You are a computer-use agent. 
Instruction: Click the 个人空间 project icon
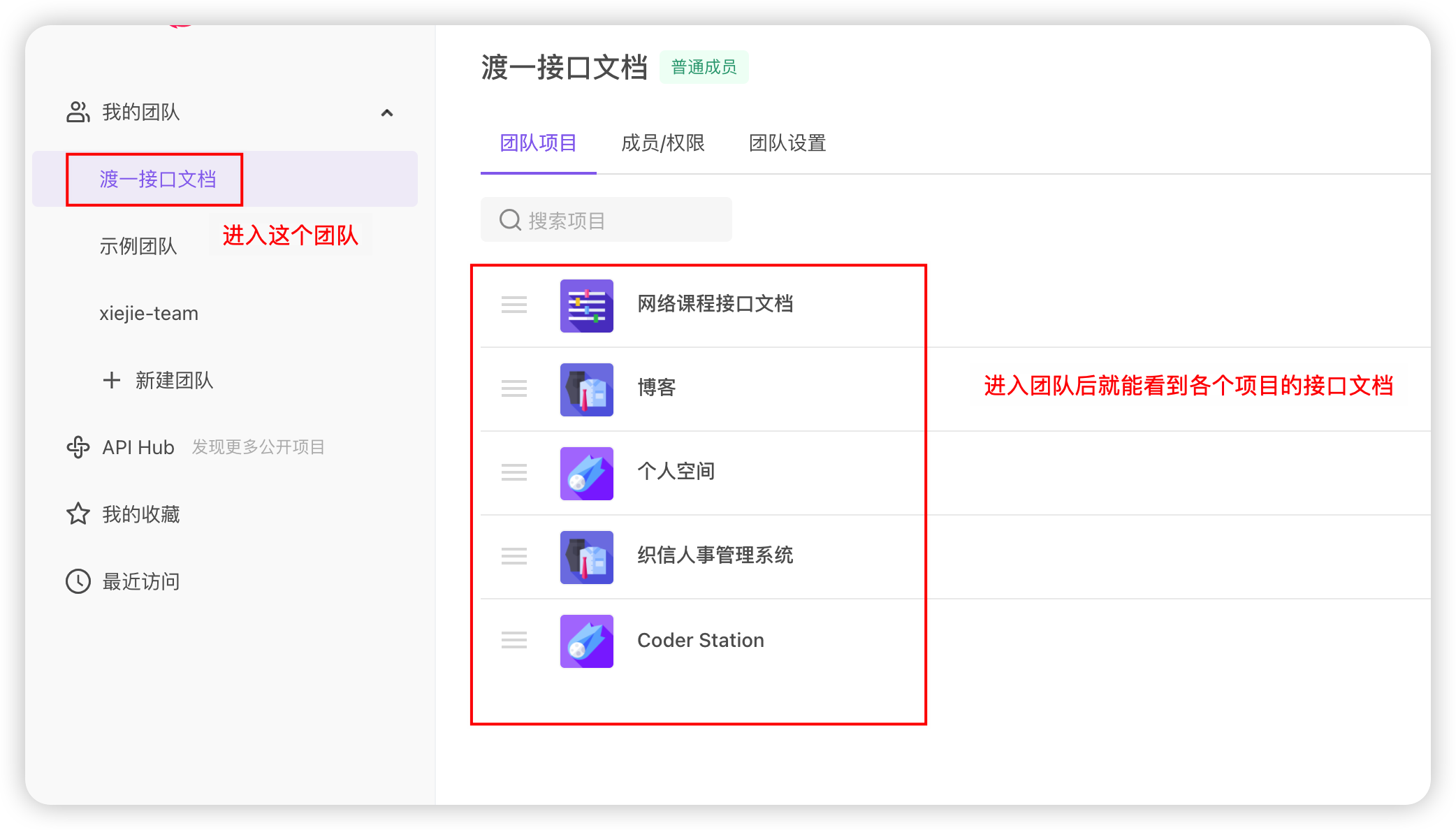click(587, 474)
